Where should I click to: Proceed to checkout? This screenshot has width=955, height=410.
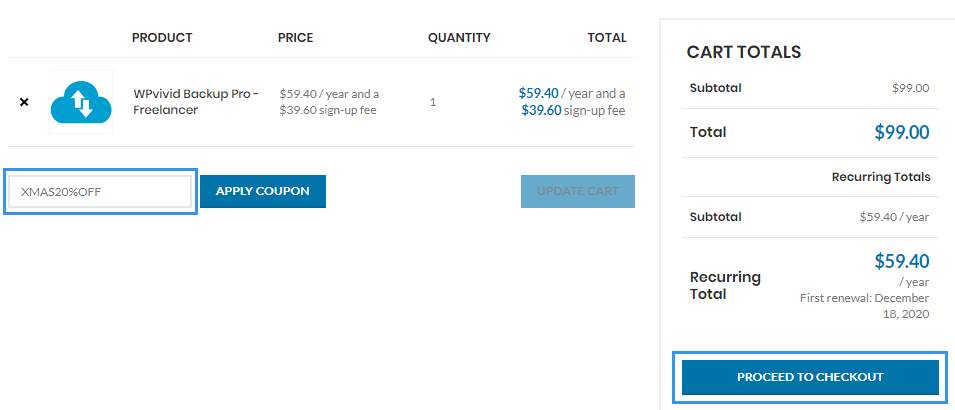pyautogui.click(x=810, y=377)
